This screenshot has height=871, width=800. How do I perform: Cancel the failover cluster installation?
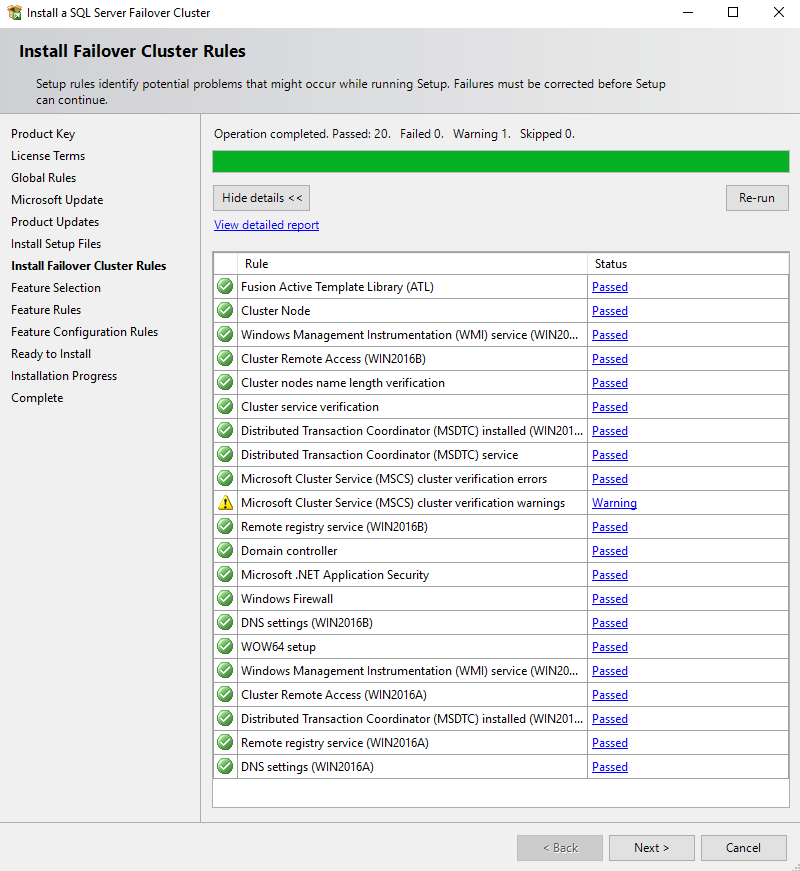[743, 848]
